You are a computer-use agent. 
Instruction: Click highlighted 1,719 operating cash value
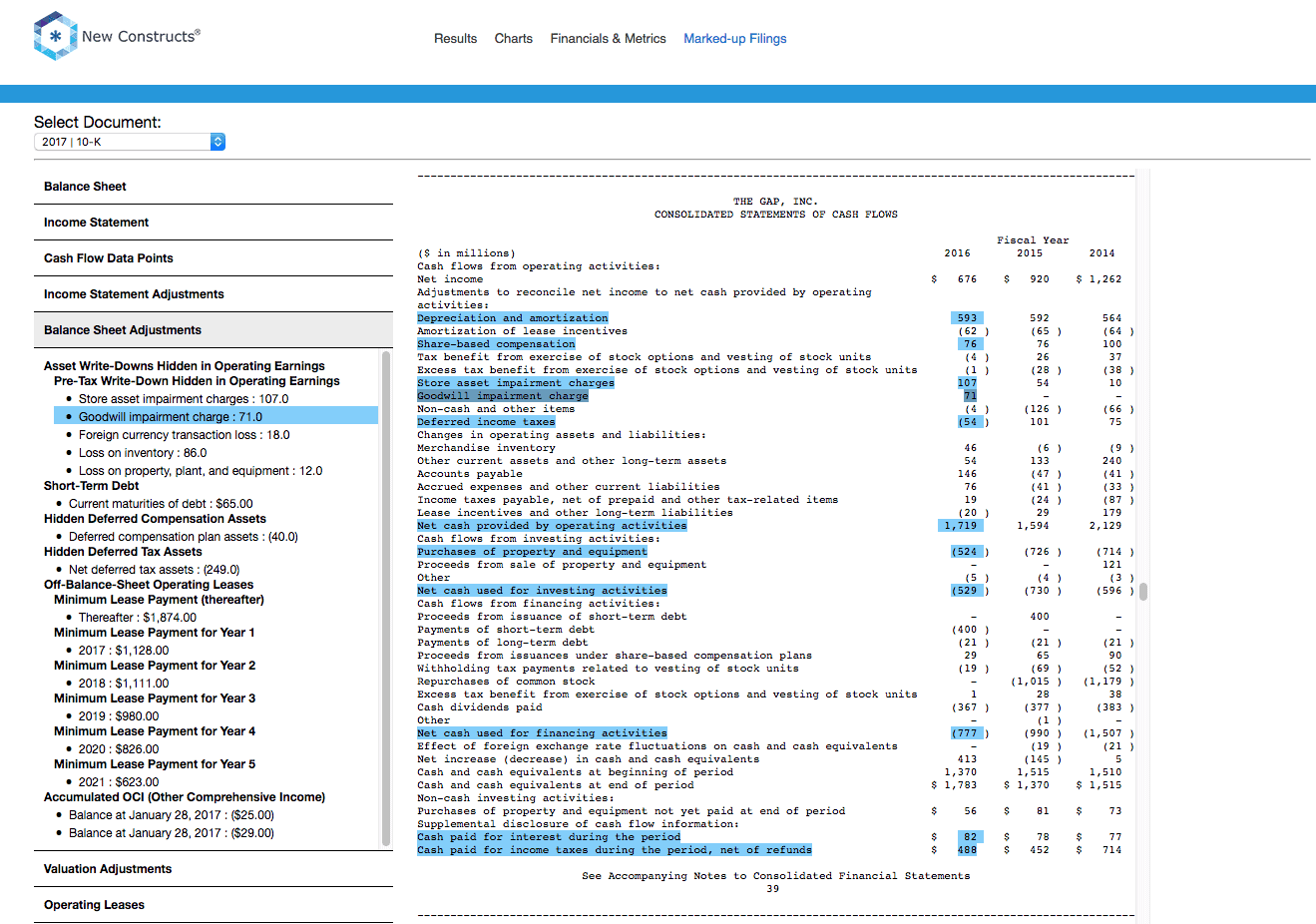961,526
